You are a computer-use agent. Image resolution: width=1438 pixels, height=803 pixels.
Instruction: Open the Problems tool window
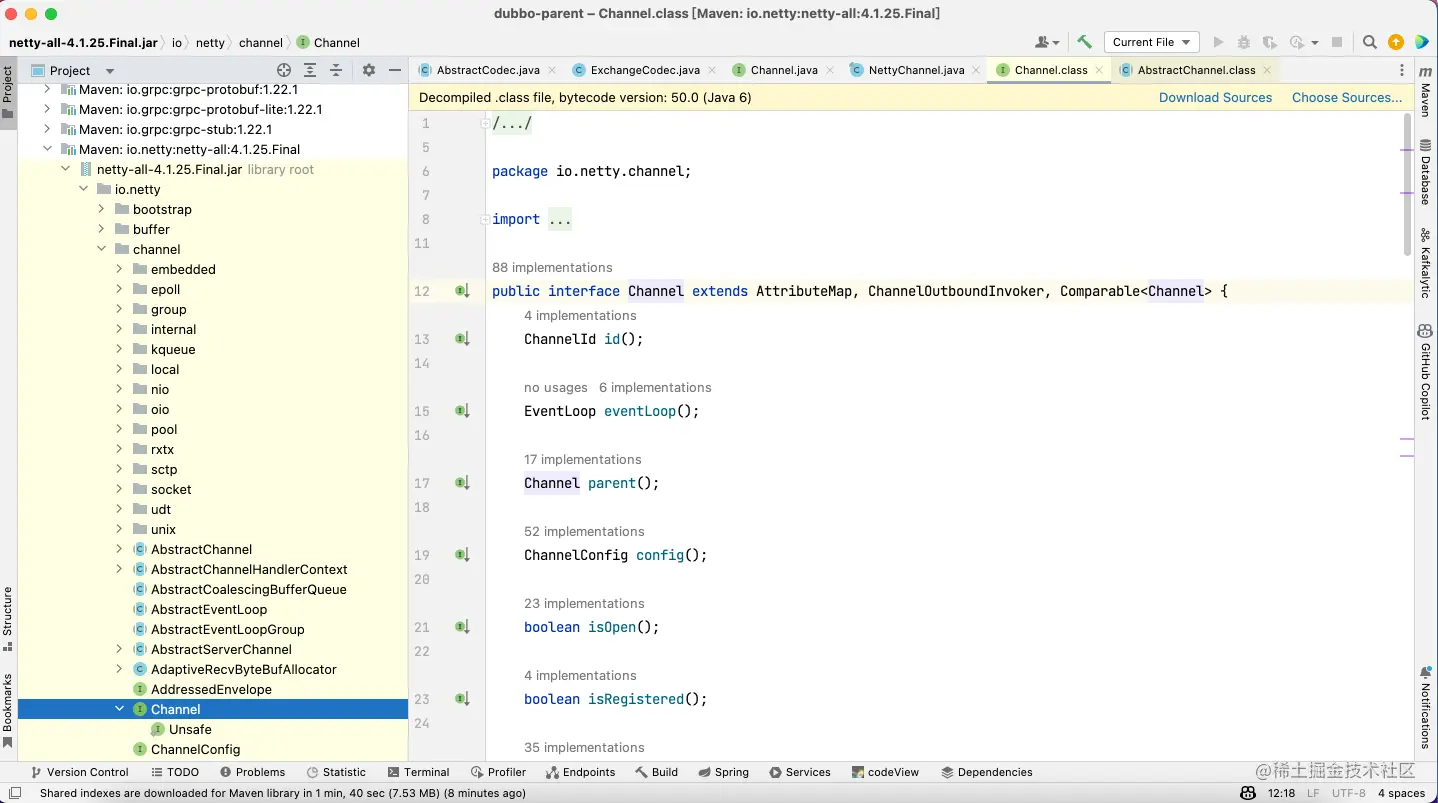252,772
